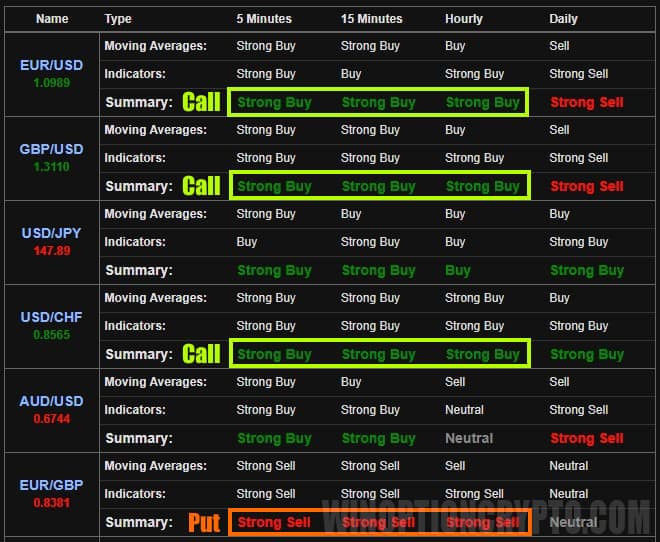Open the AUD/USD pair details
The width and height of the screenshot is (660, 542).
(52, 401)
